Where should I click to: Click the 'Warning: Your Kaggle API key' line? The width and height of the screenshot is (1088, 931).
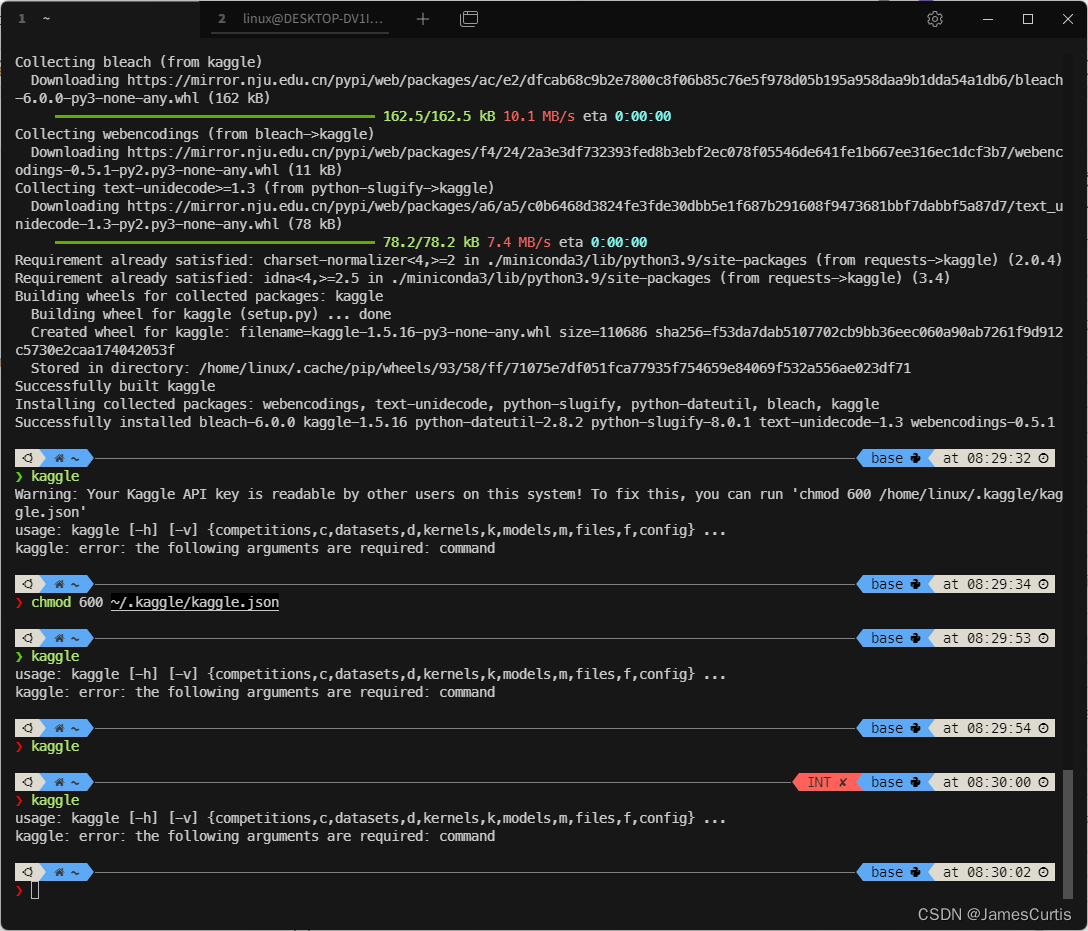coord(539,503)
